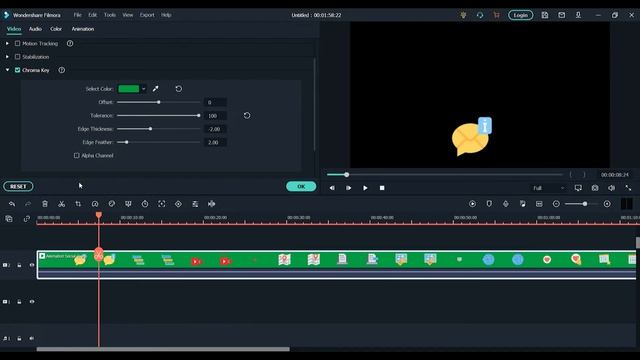This screenshot has width=640, height=360.
Task: Click the Keyframe diamond icon in toolbar
Action: click(178, 204)
